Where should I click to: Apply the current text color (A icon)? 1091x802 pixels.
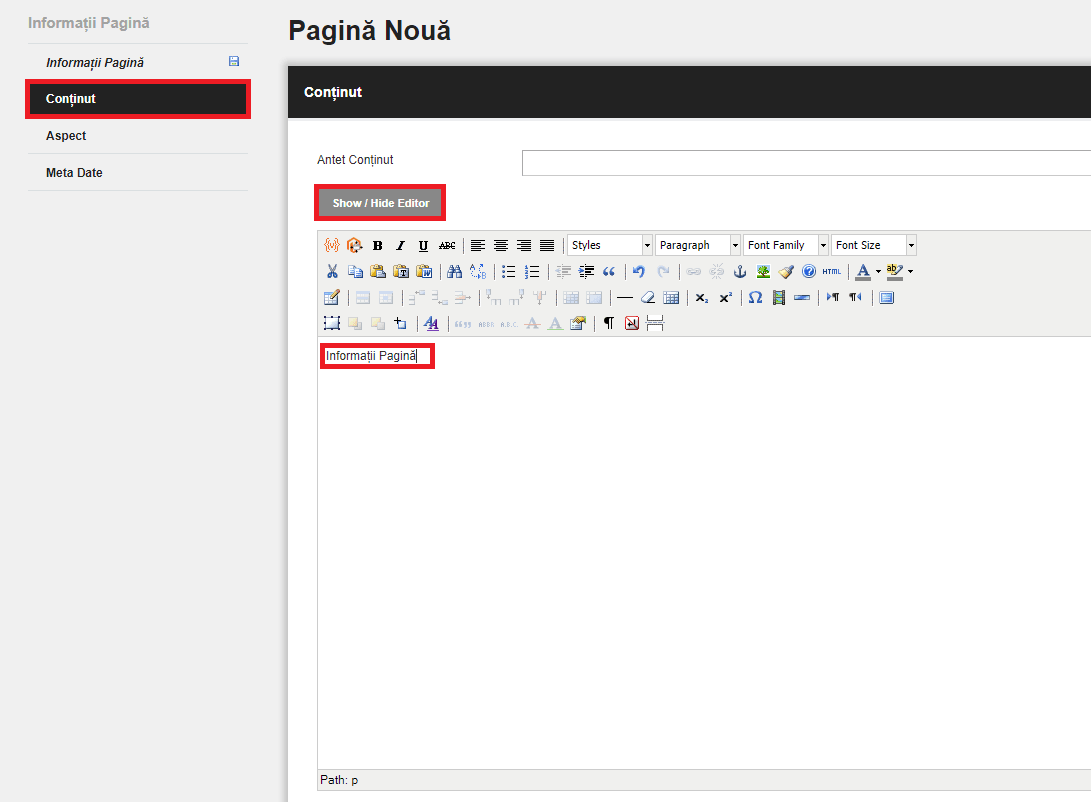(863, 271)
